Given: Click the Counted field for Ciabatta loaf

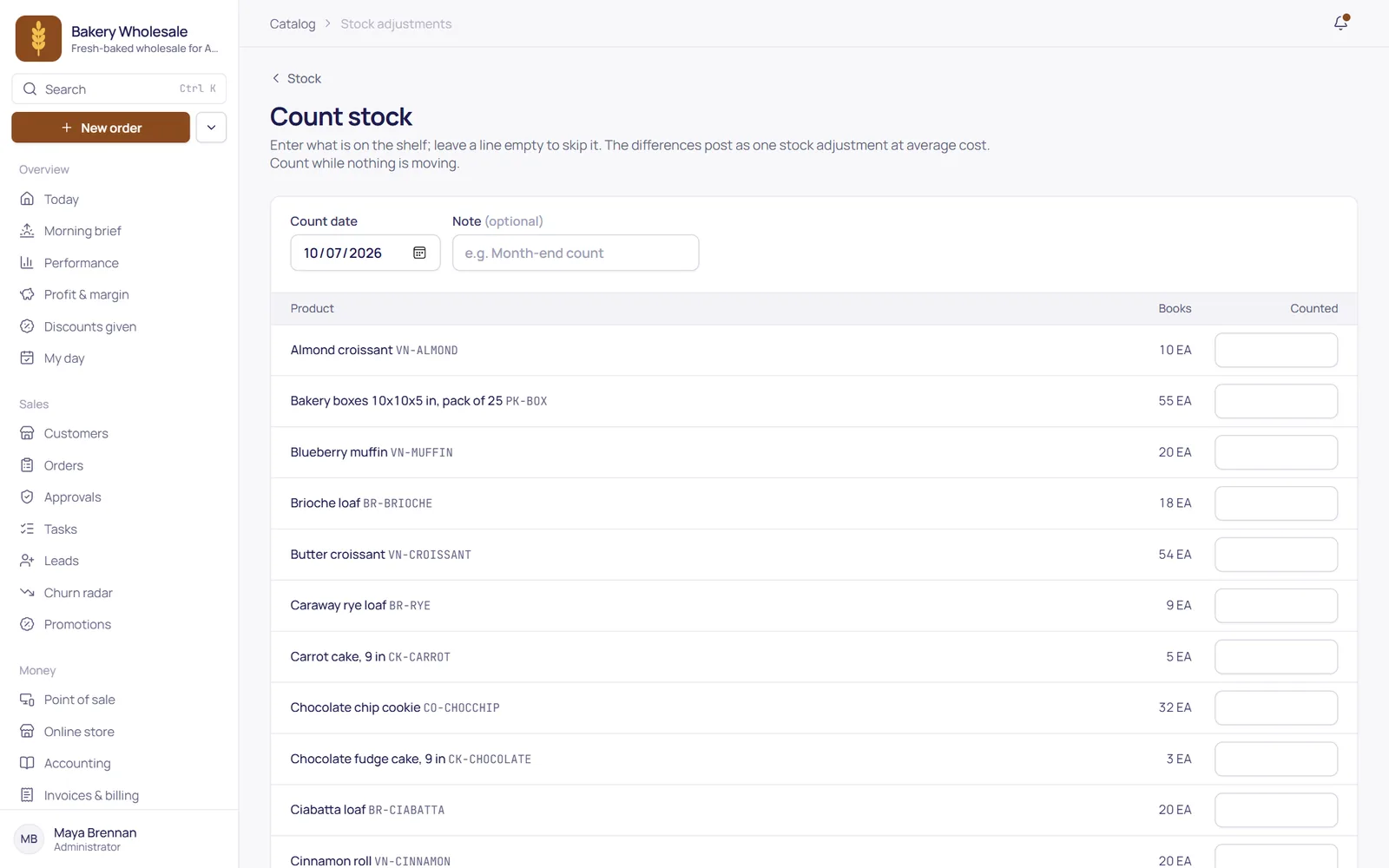Looking at the screenshot, I should [x=1276, y=810].
